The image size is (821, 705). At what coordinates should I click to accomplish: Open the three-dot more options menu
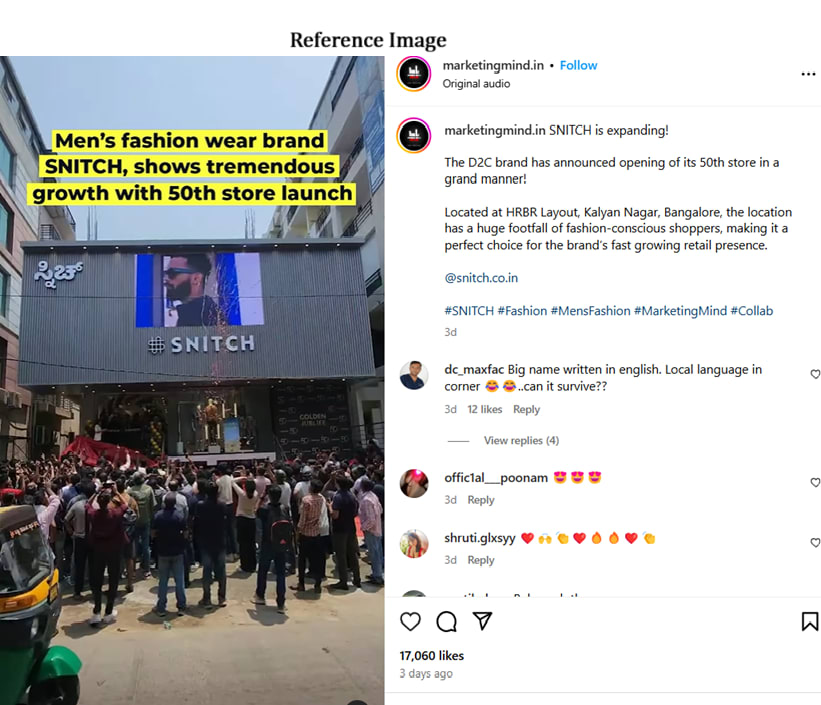[808, 74]
